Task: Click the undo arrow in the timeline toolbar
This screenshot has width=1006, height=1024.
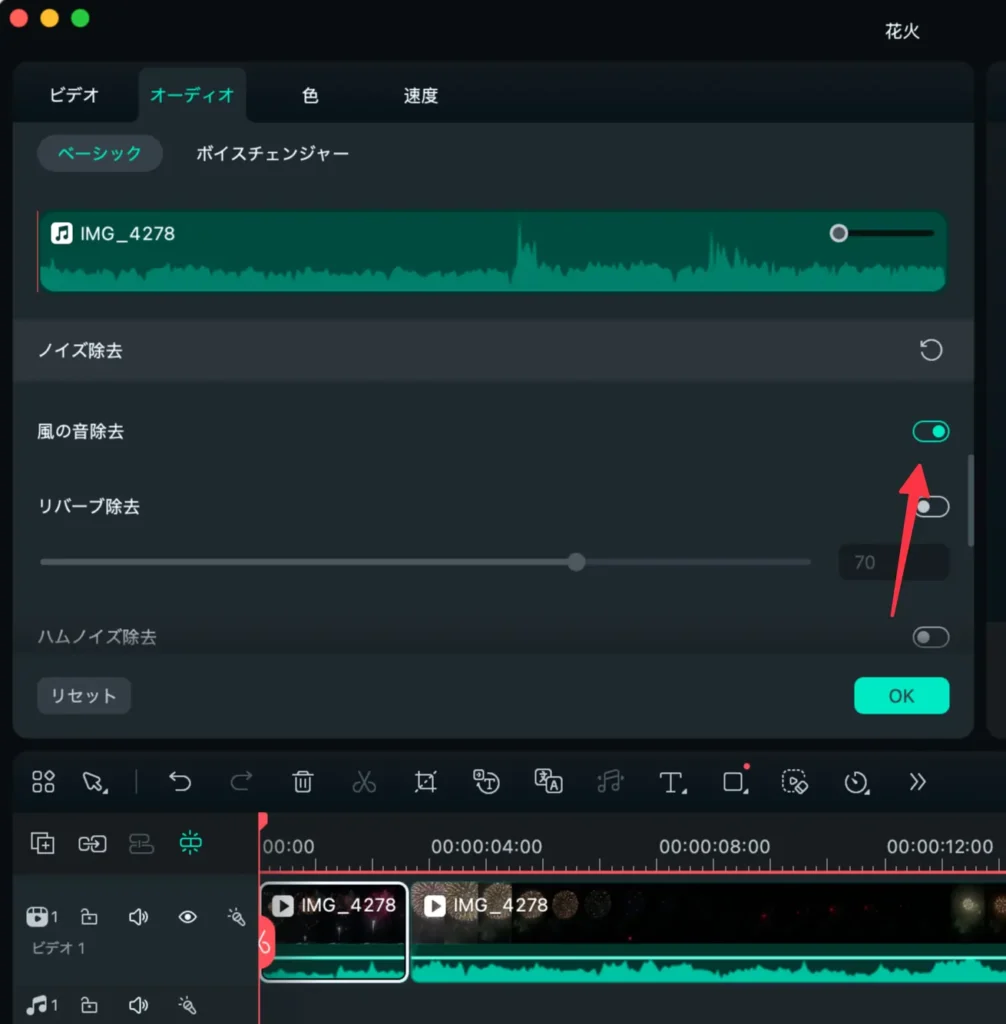Action: [180, 782]
